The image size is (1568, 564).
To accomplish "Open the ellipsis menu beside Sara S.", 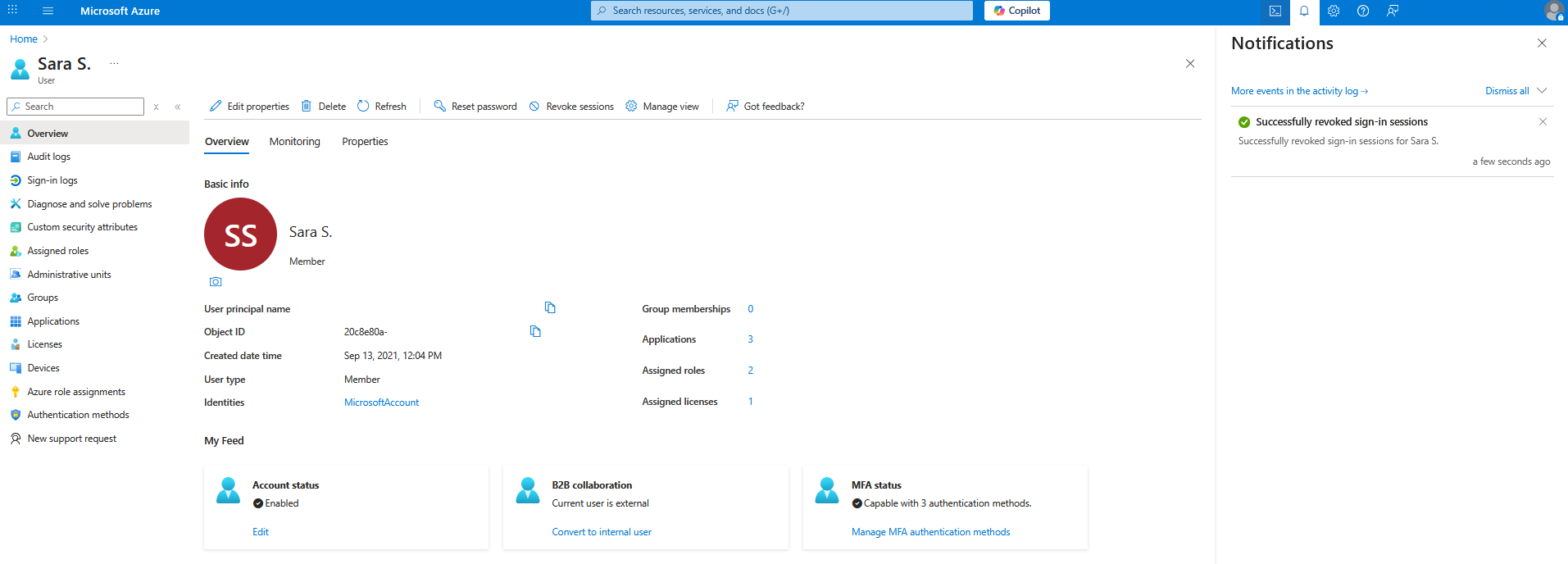I will (114, 63).
